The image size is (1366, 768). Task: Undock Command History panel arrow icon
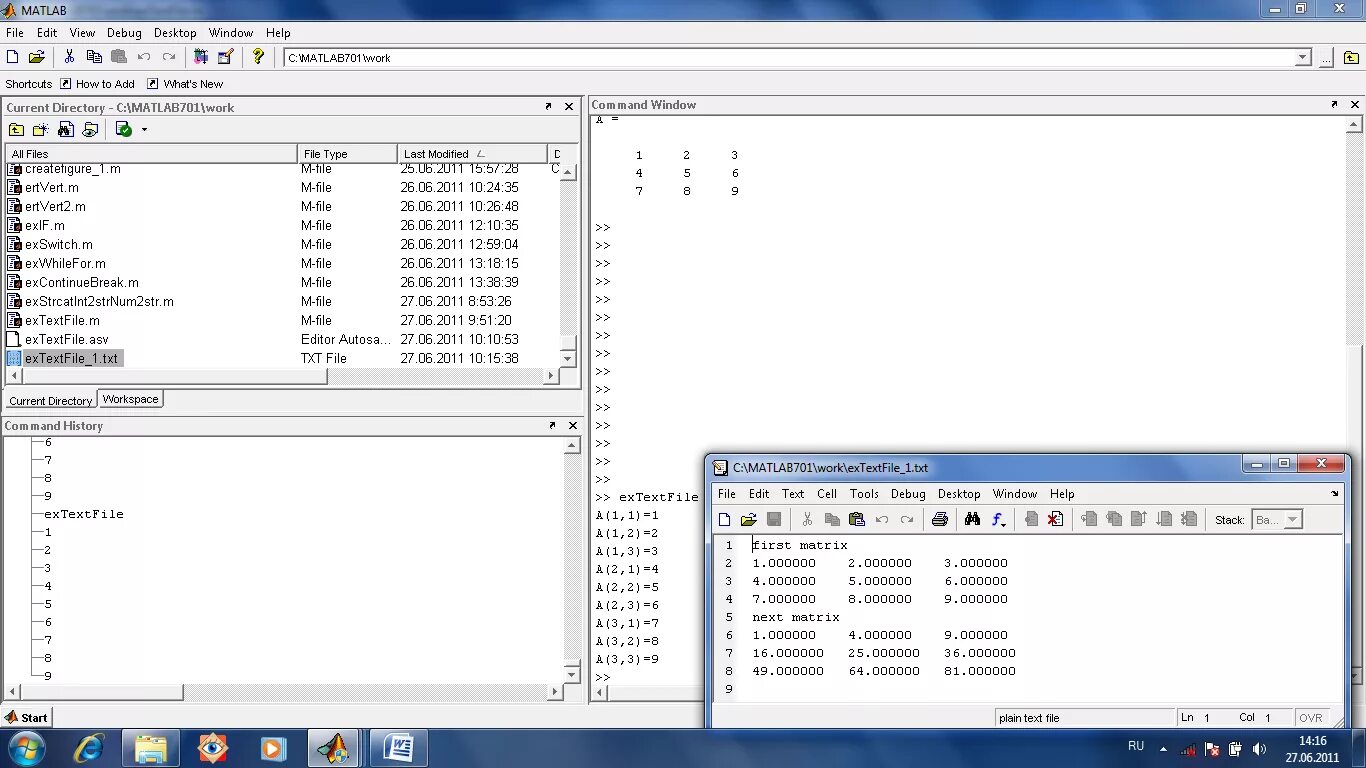pyautogui.click(x=552, y=425)
